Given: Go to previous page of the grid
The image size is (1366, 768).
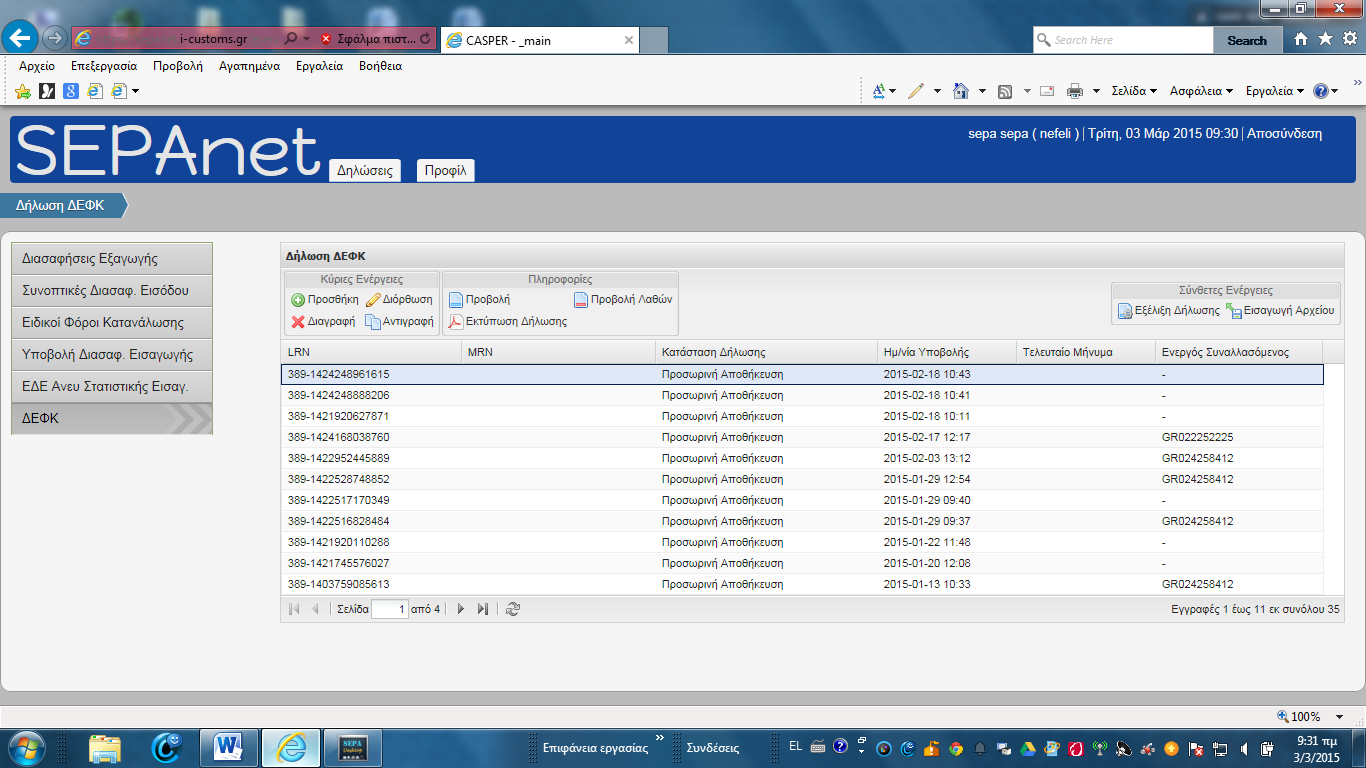Looking at the screenshot, I should tap(316, 609).
